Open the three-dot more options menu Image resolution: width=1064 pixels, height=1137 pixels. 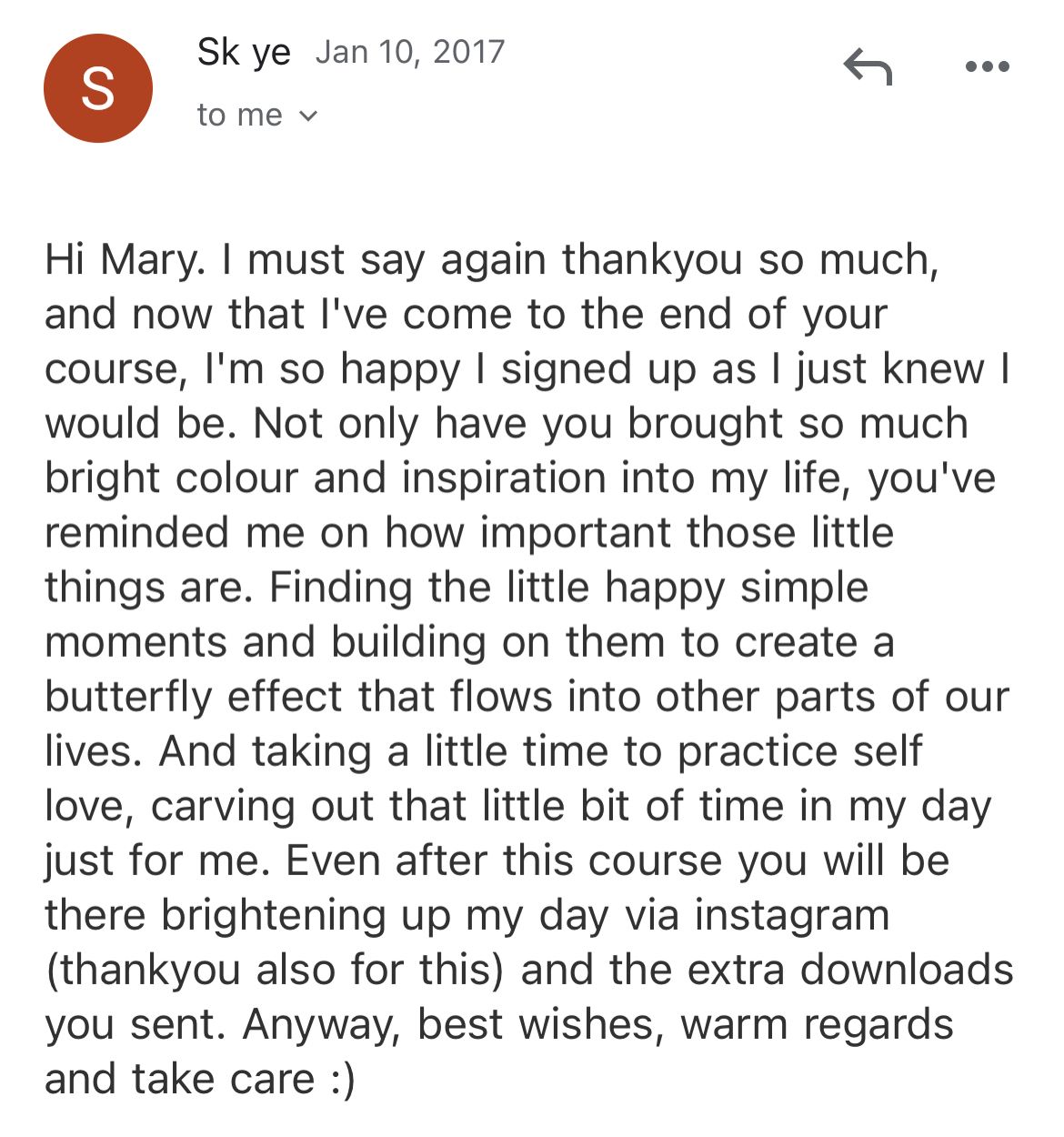(987, 67)
